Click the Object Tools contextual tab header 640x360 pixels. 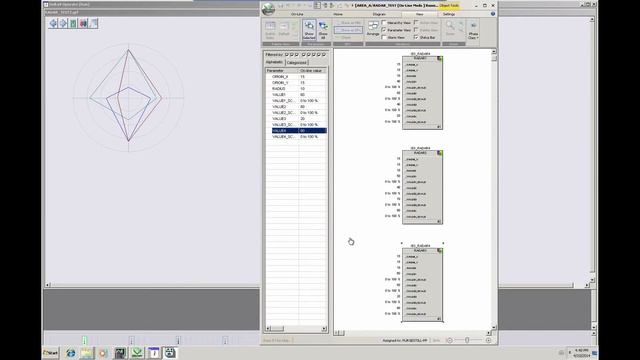click(x=449, y=5)
